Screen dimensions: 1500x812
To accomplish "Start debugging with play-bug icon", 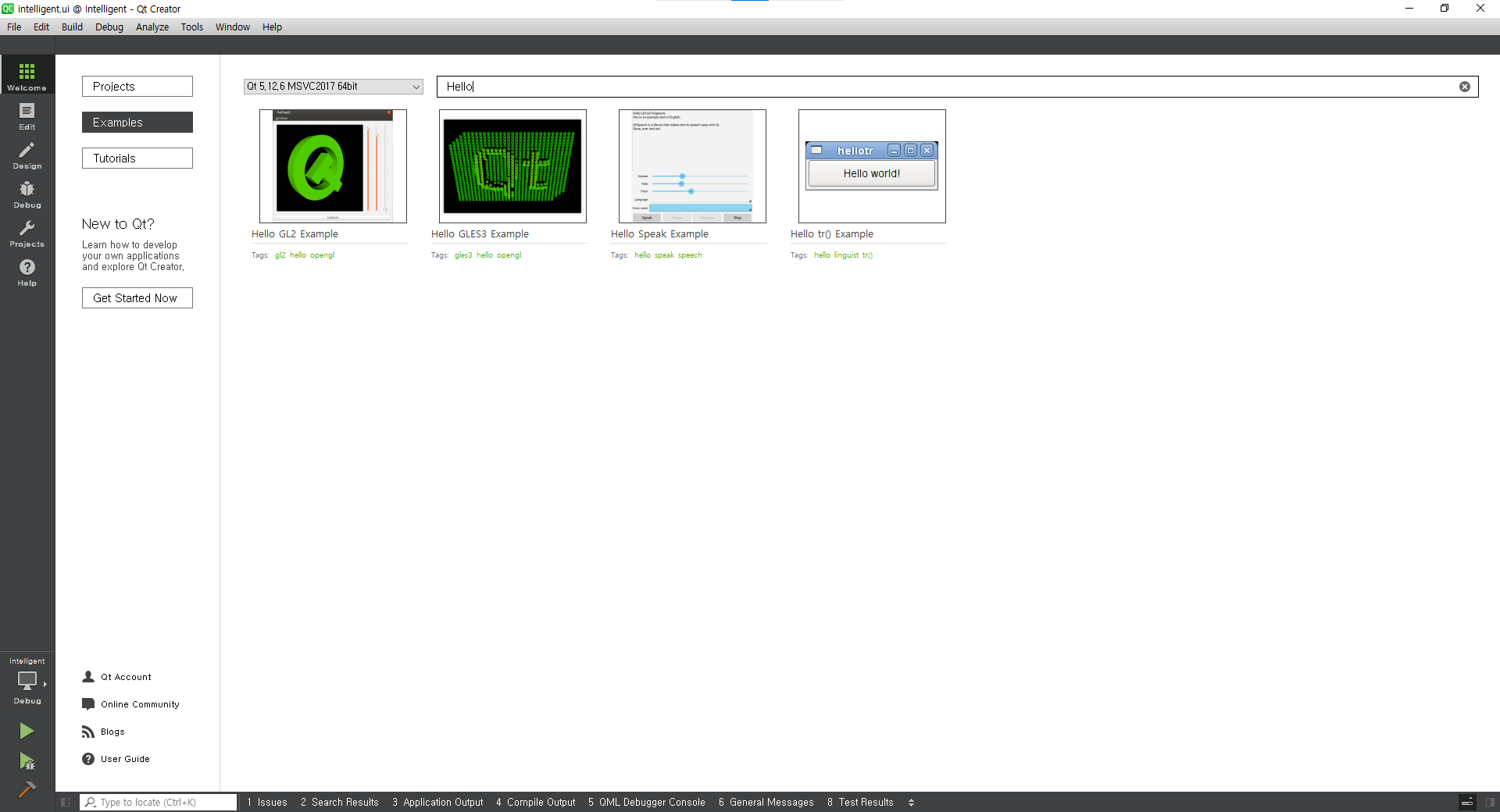I will coord(27,761).
